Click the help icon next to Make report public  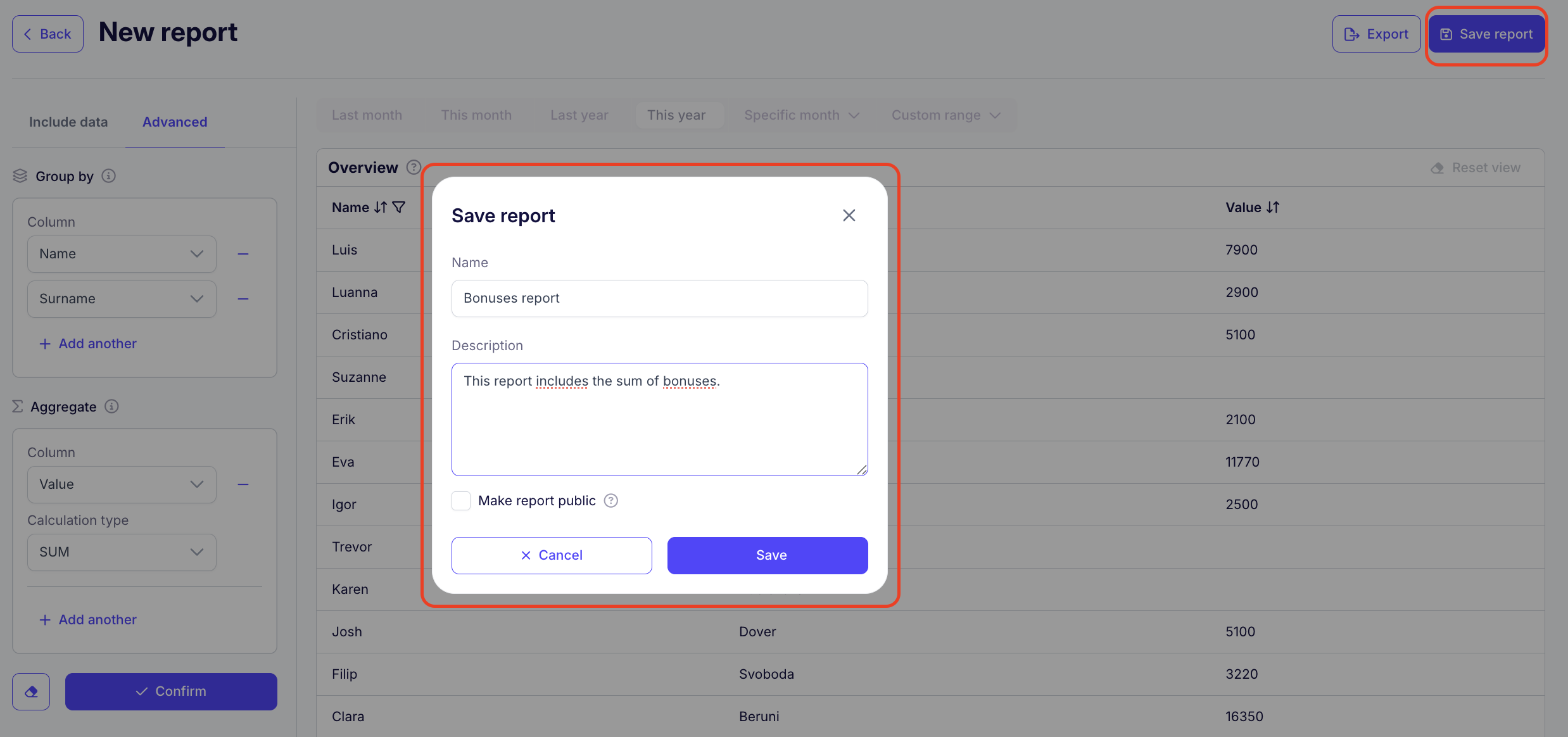click(x=610, y=501)
